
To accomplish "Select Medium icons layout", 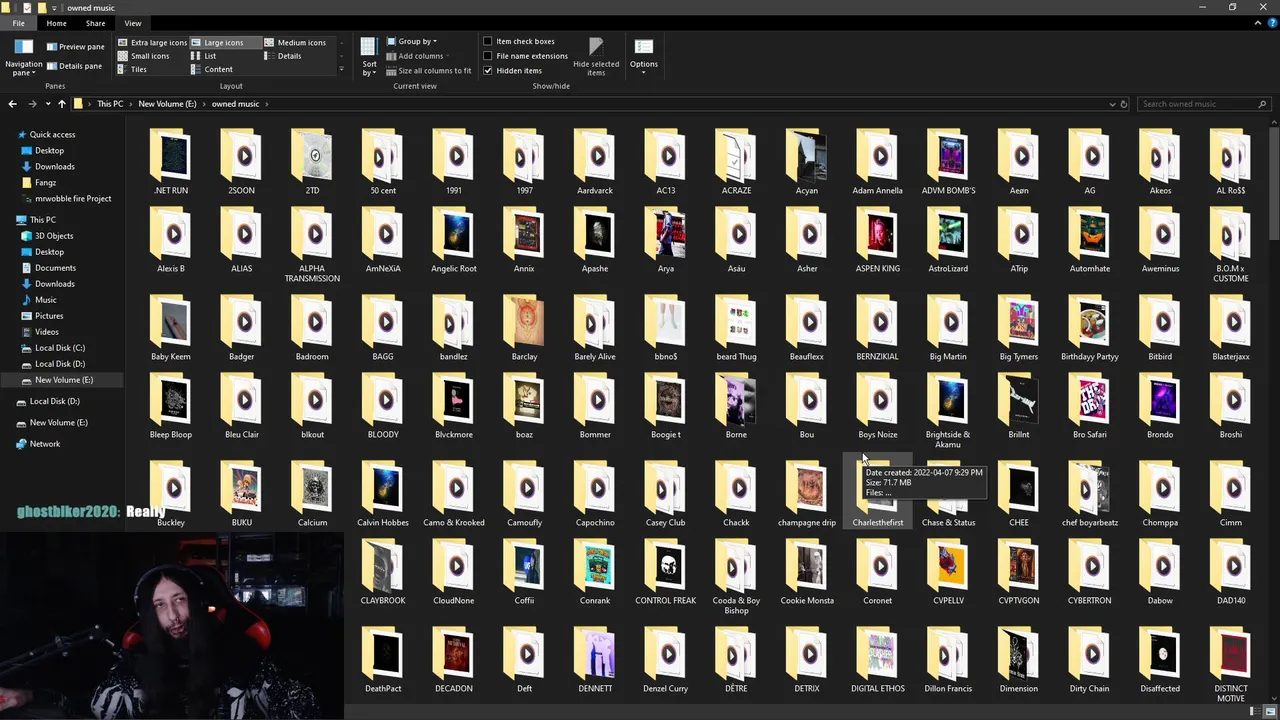I will coord(295,43).
